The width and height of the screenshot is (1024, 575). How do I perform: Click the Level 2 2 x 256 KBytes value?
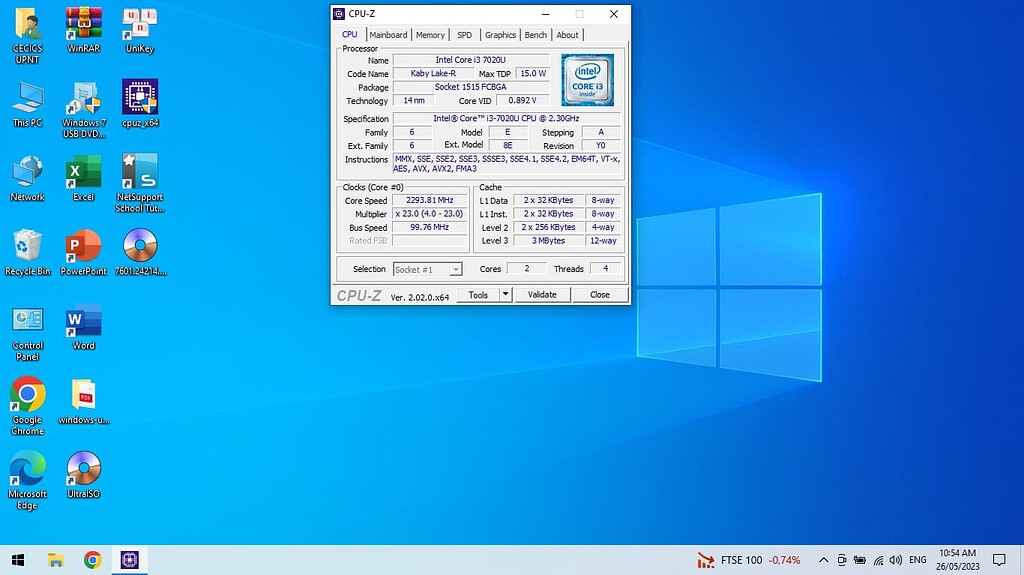click(x=549, y=227)
